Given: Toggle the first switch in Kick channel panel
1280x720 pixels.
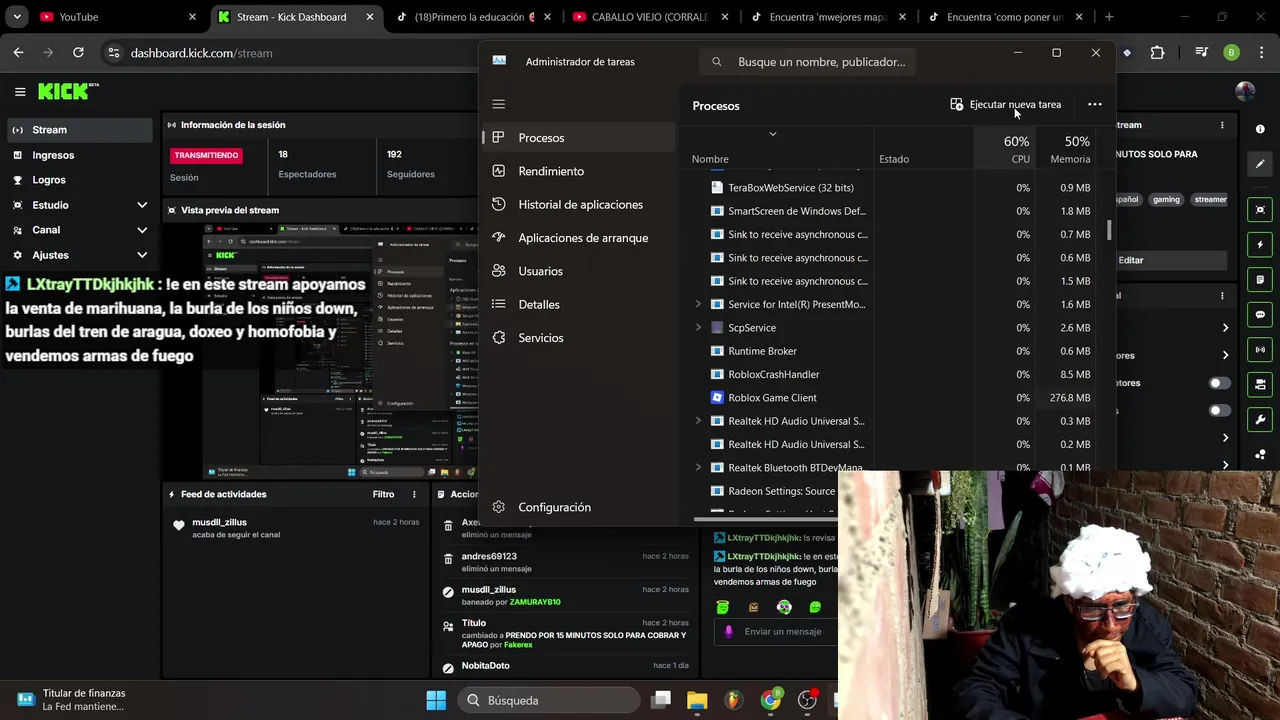Looking at the screenshot, I should click(x=1219, y=383).
